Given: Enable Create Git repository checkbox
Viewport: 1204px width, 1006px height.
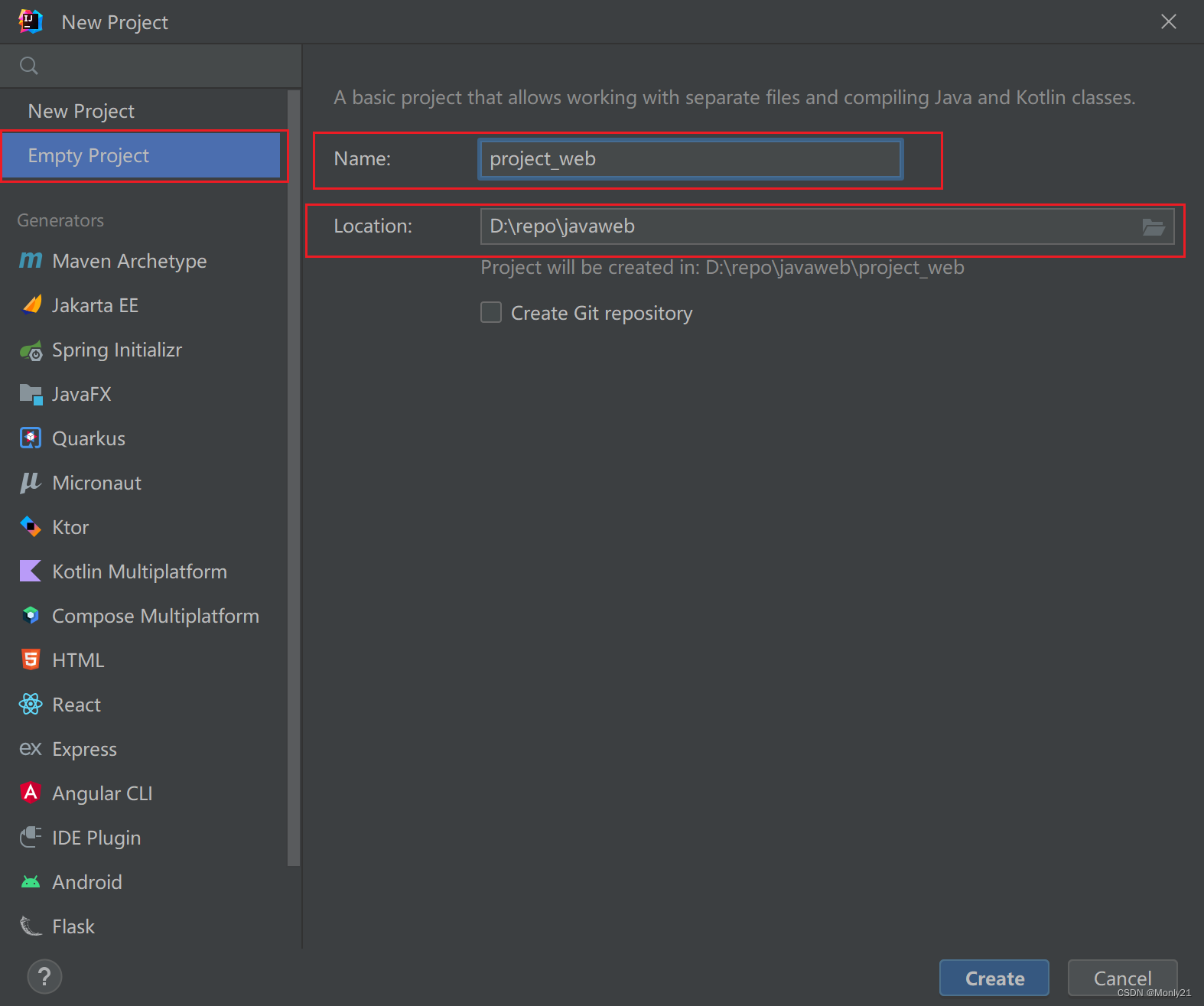Looking at the screenshot, I should (491, 312).
